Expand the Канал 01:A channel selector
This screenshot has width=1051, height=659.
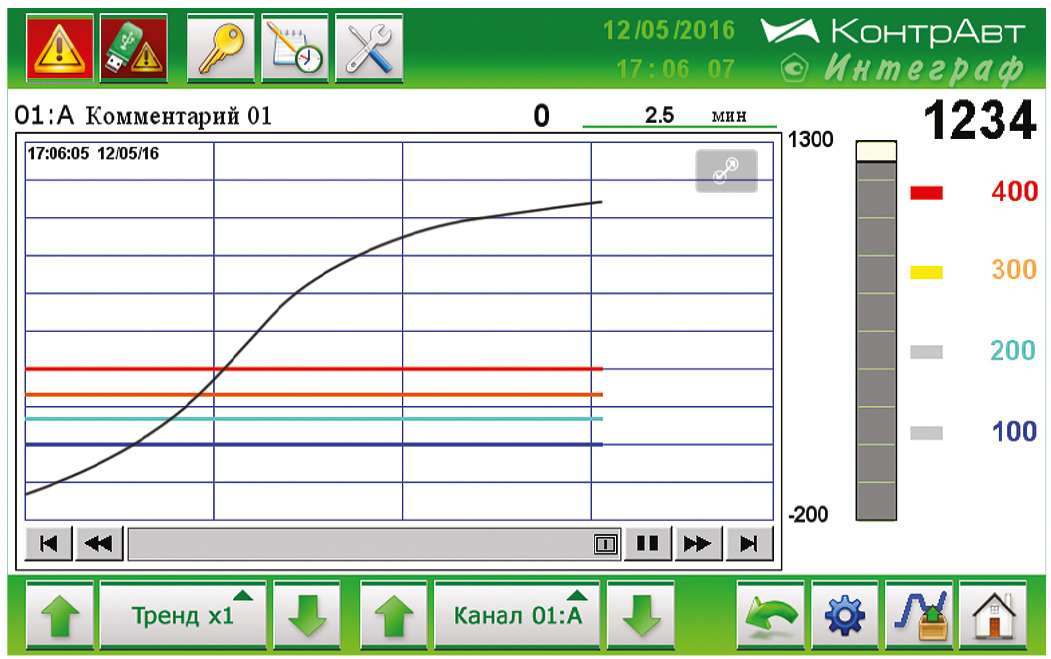[517, 613]
